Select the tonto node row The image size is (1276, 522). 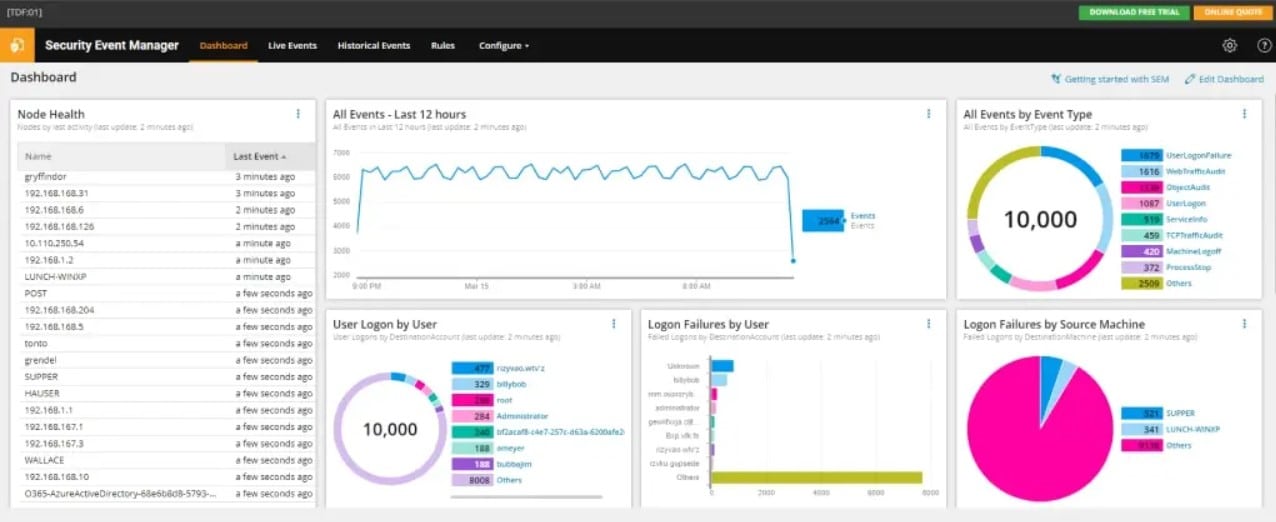[167, 343]
